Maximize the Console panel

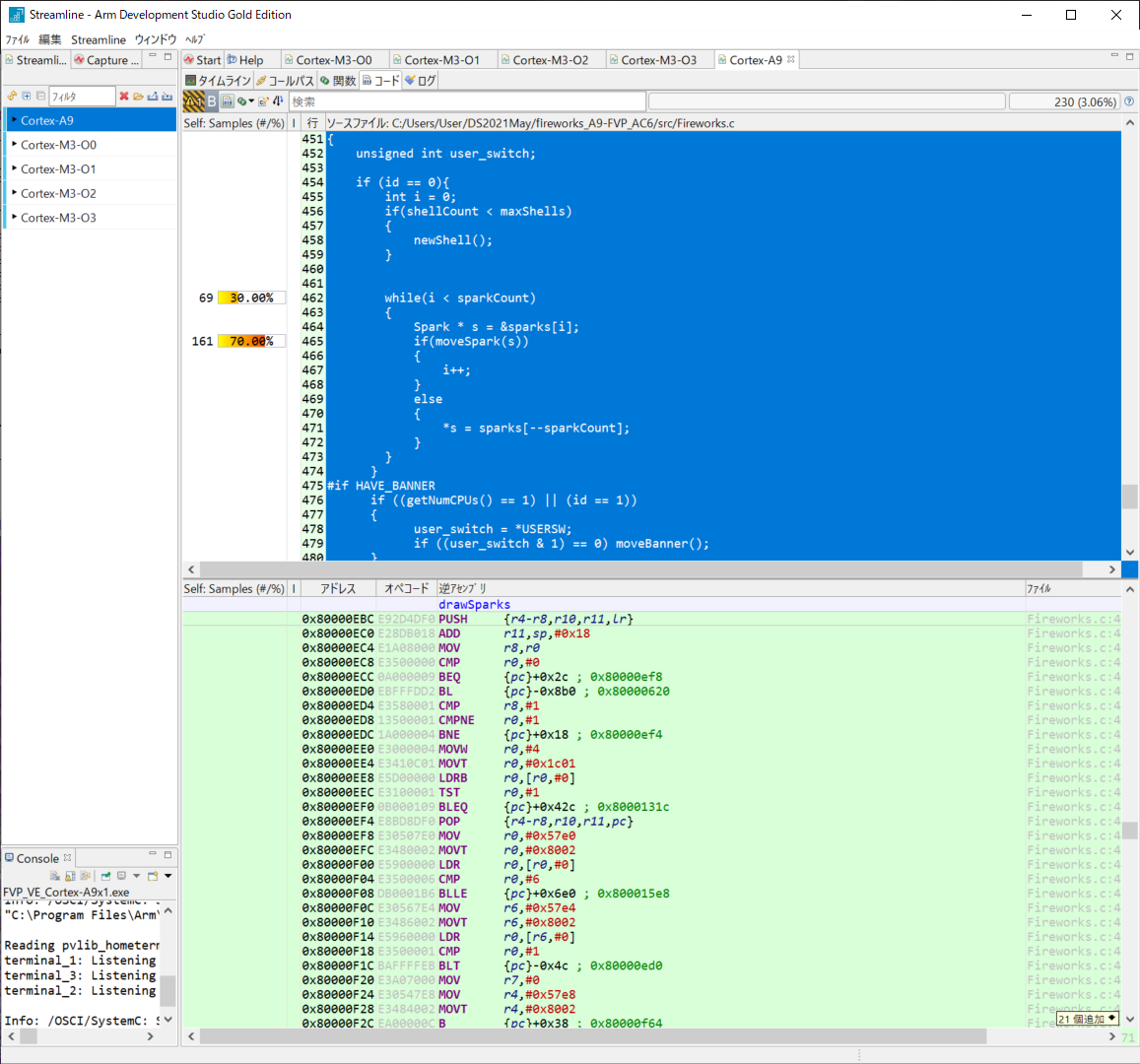[168, 854]
